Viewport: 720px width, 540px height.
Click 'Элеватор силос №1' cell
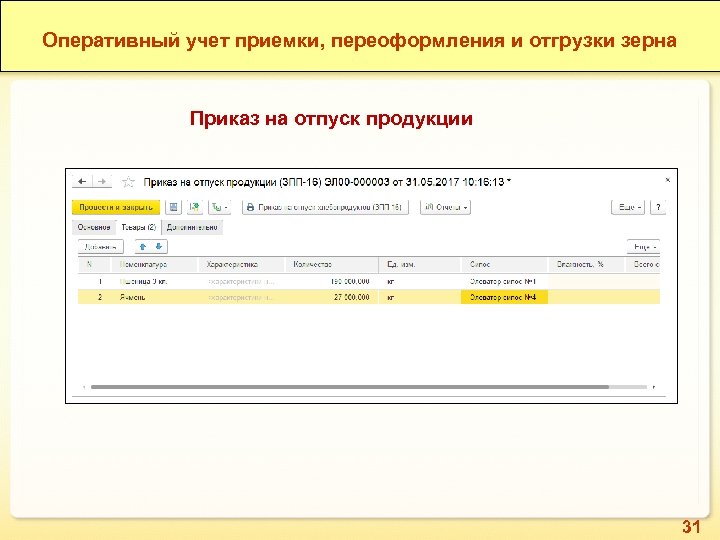tap(504, 281)
